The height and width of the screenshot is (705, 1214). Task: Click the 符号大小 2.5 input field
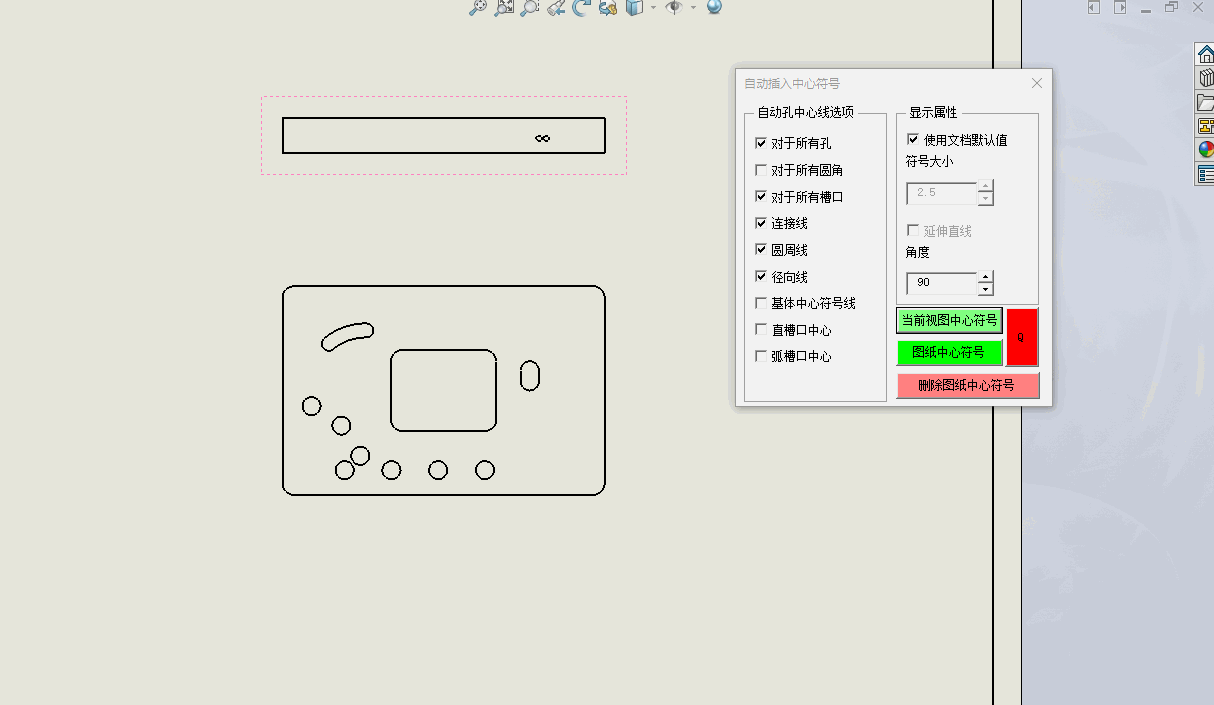pos(941,193)
